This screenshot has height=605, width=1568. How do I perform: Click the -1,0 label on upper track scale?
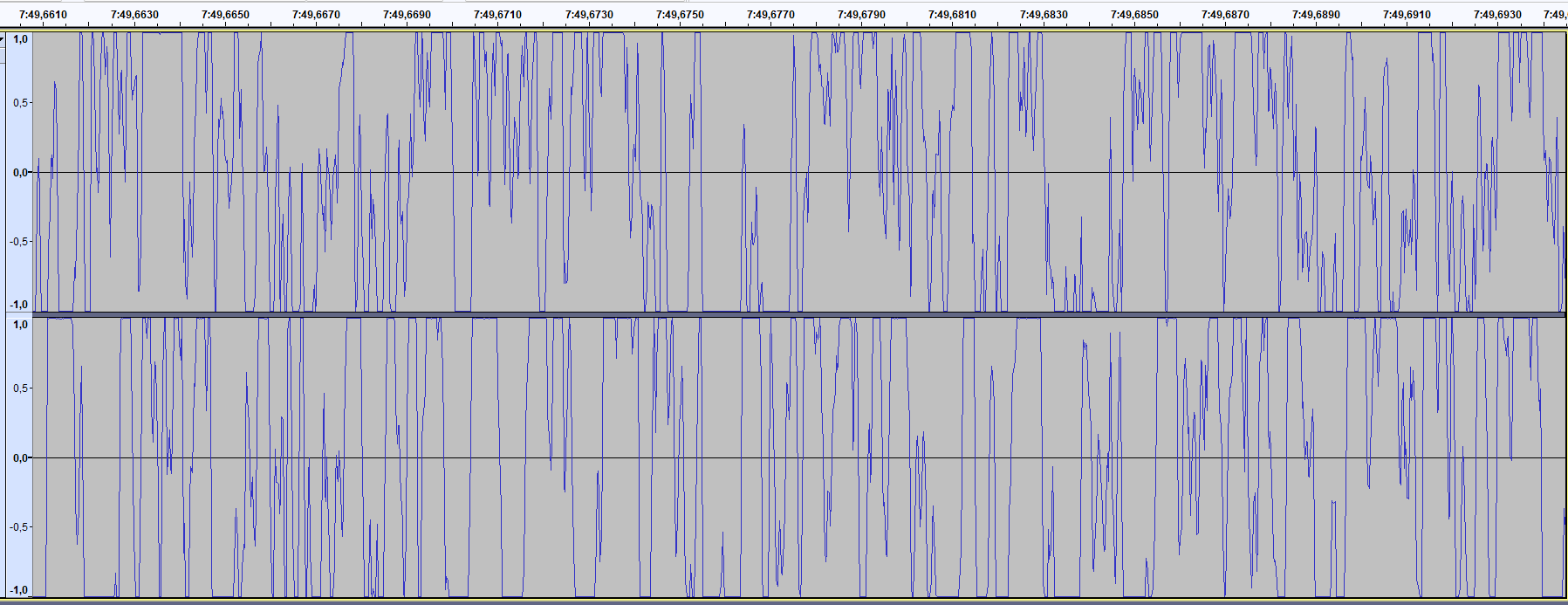18,305
